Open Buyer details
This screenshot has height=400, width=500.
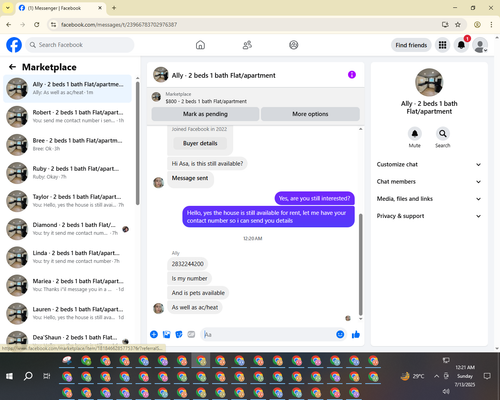pyautogui.click(x=200, y=143)
